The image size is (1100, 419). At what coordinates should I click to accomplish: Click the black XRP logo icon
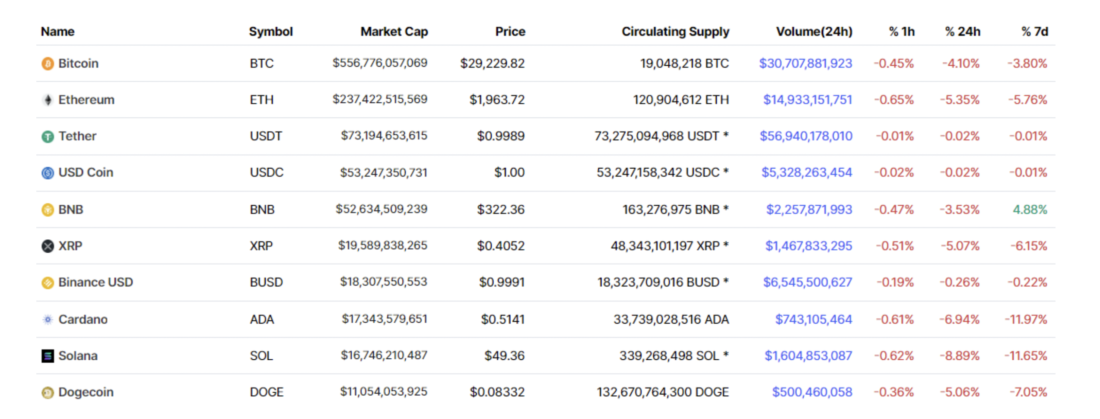click(x=47, y=246)
